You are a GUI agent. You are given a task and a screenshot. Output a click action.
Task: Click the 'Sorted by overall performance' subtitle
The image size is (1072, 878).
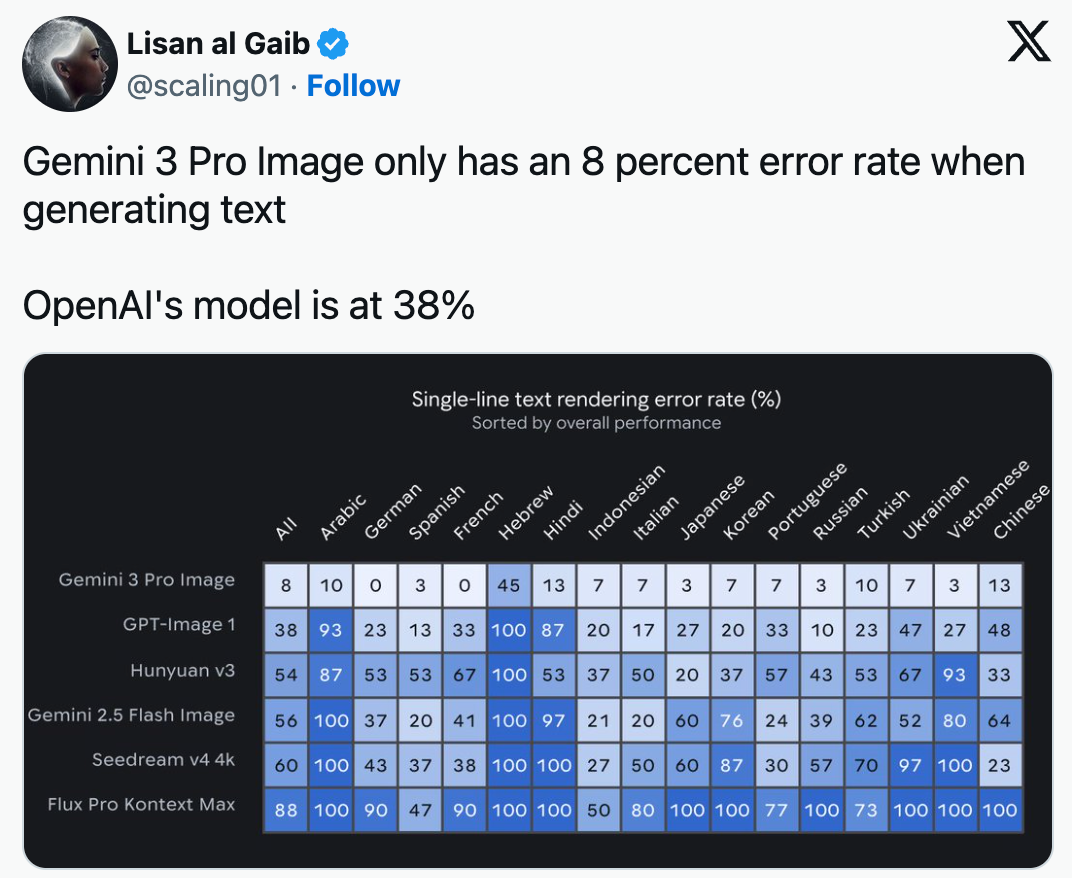click(596, 423)
